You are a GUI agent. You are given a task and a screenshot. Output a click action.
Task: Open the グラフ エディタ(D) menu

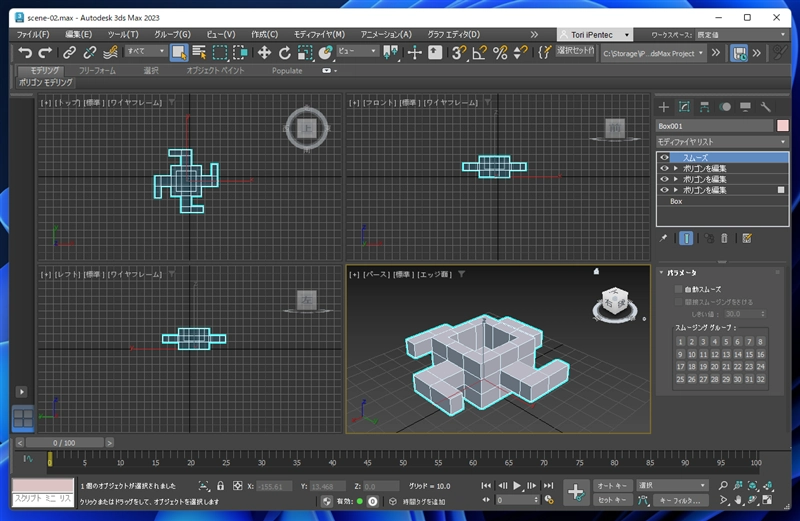[454, 35]
